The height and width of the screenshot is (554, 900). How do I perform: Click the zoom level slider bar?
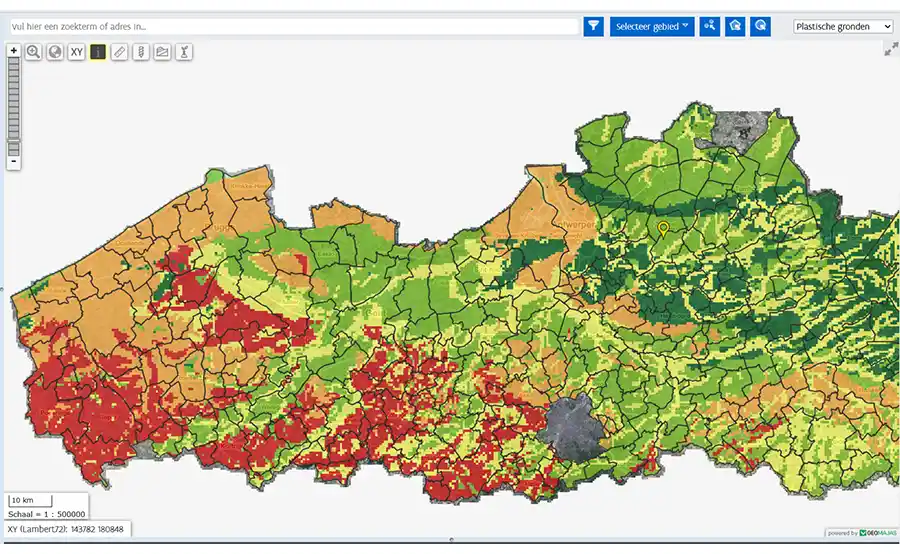[13, 100]
